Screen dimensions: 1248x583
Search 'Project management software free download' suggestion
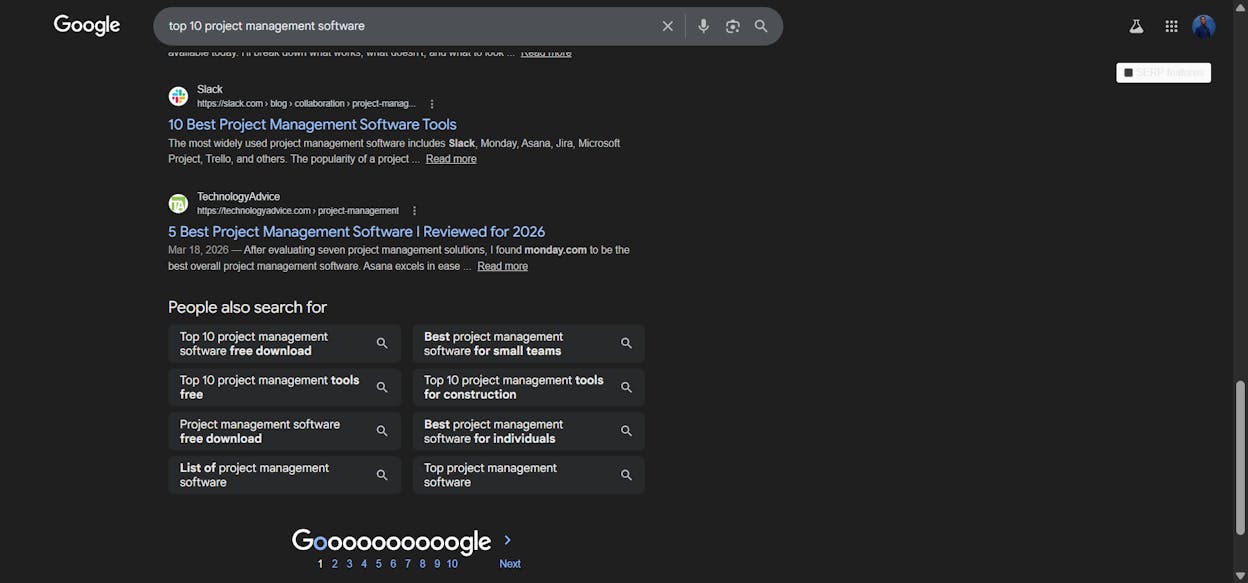pos(284,431)
